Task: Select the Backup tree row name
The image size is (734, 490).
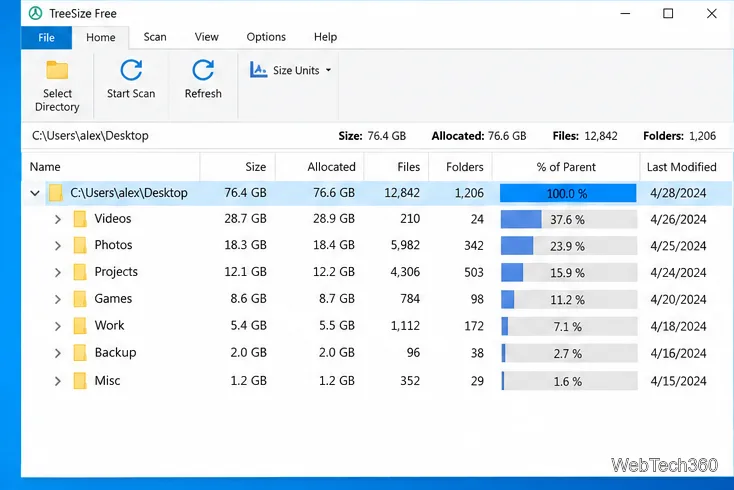Action: 115,352
